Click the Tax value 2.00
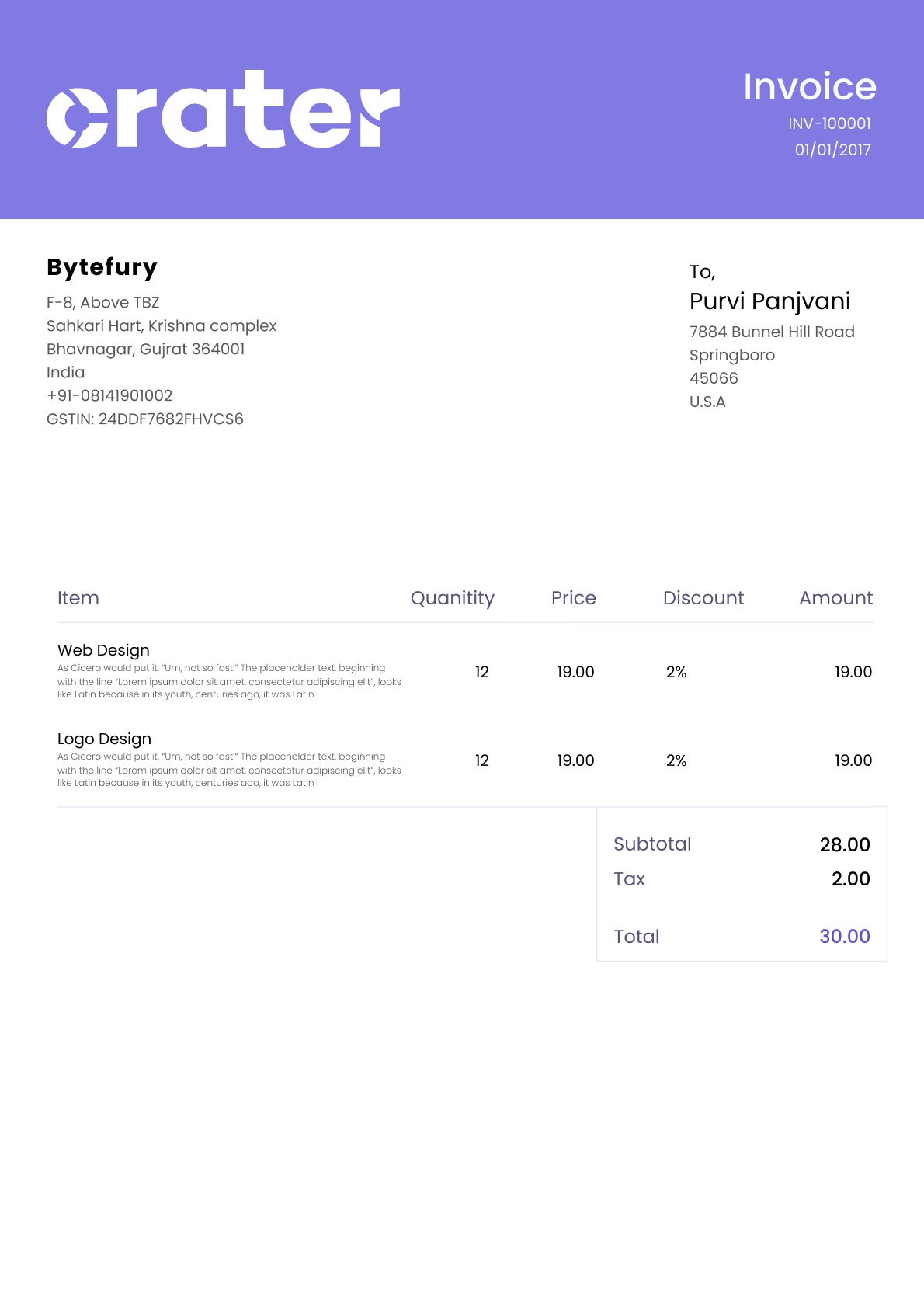The image size is (924, 1308). [850, 878]
